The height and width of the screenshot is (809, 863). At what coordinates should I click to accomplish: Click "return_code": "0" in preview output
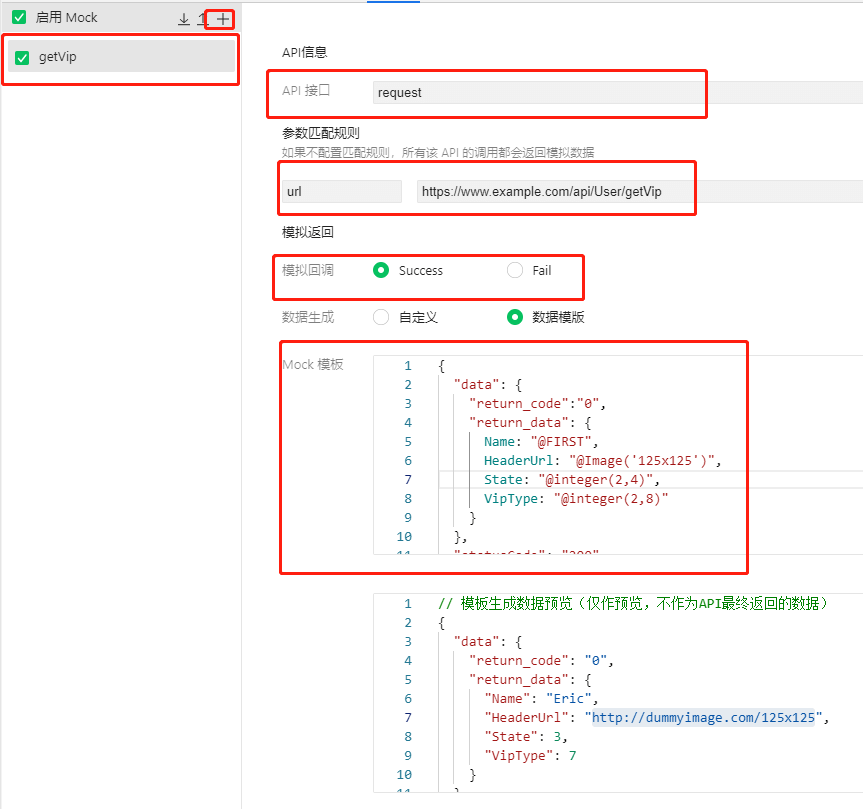click(x=540, y=661)
